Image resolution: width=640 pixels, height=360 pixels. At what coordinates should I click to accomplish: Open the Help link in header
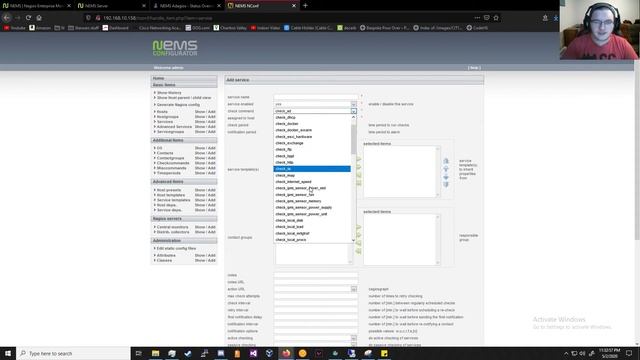click(474, 68)
